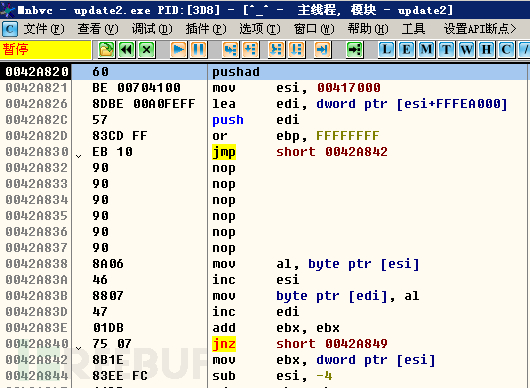
Task: Open the Executable modules (E) button
Action: (x=406, y=50)
